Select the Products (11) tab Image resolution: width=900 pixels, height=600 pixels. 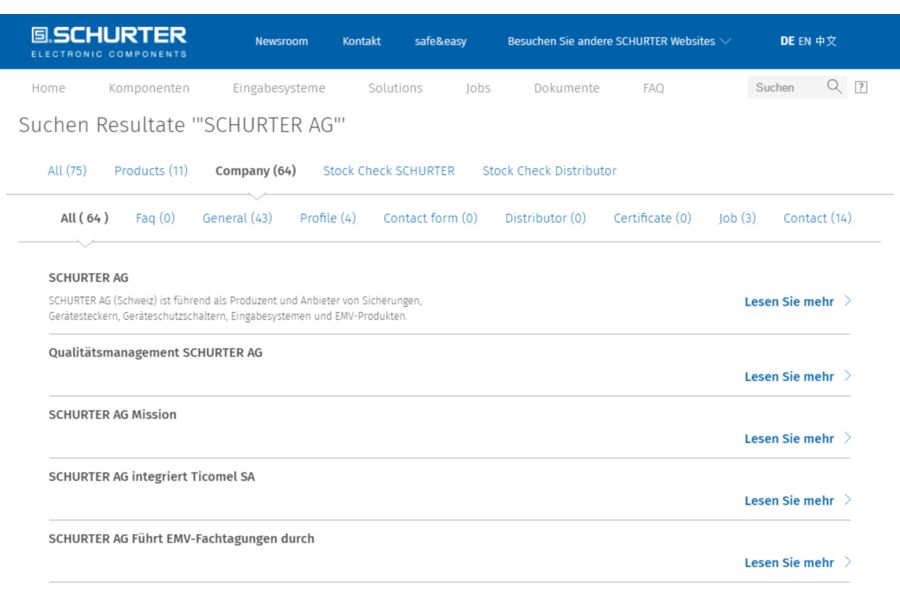(151, 171)
